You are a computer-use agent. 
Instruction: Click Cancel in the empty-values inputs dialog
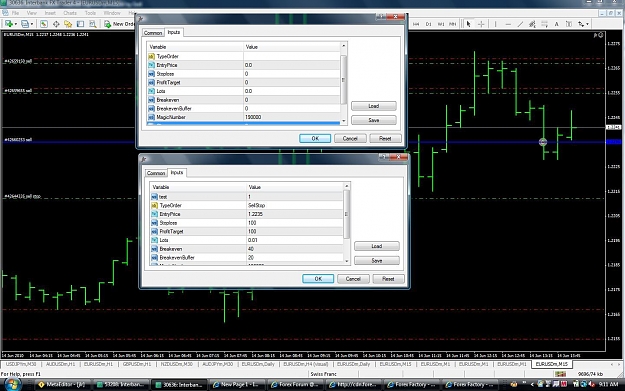click(350, 138)
